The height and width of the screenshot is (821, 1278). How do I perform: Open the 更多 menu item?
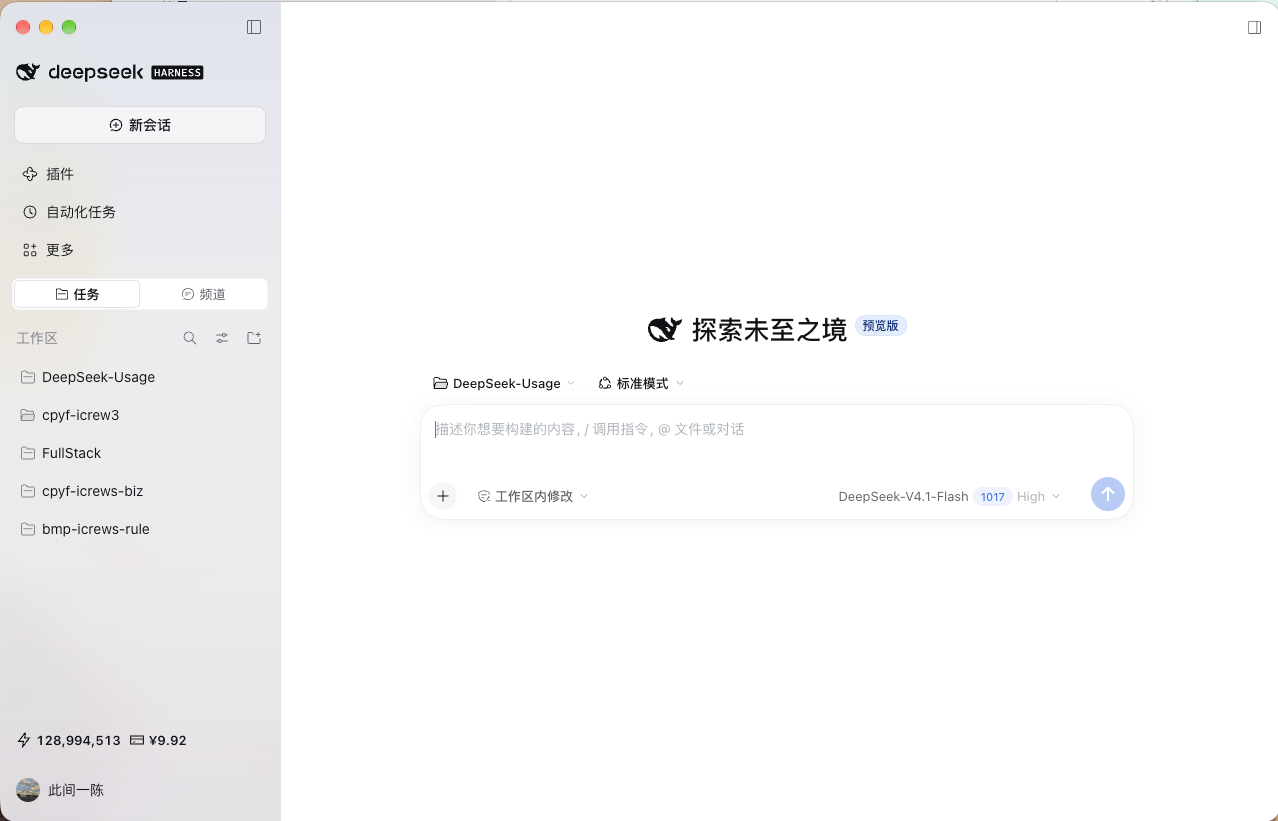[140, 250]
